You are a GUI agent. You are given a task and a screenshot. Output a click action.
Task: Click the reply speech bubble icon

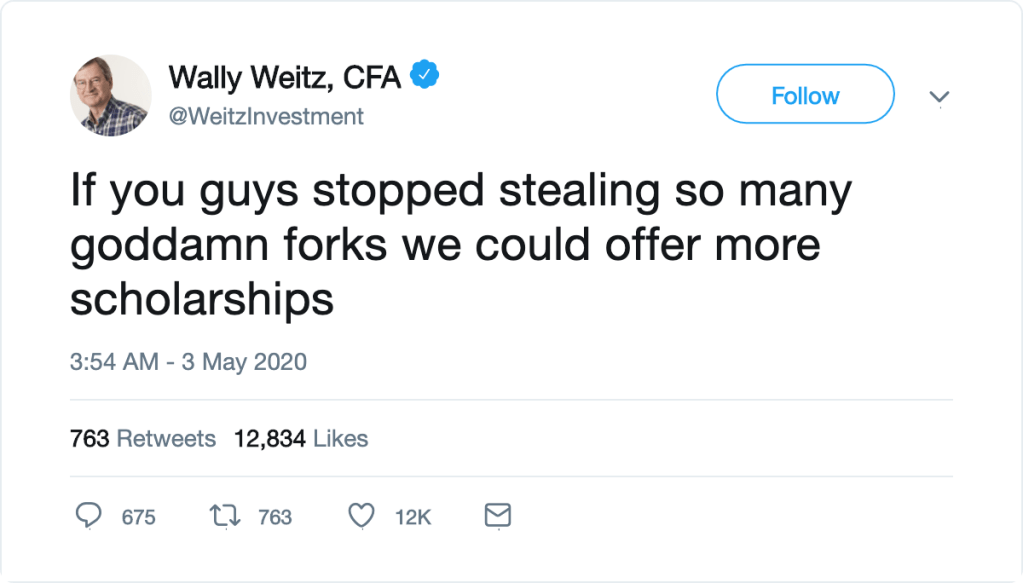[89, 516]
